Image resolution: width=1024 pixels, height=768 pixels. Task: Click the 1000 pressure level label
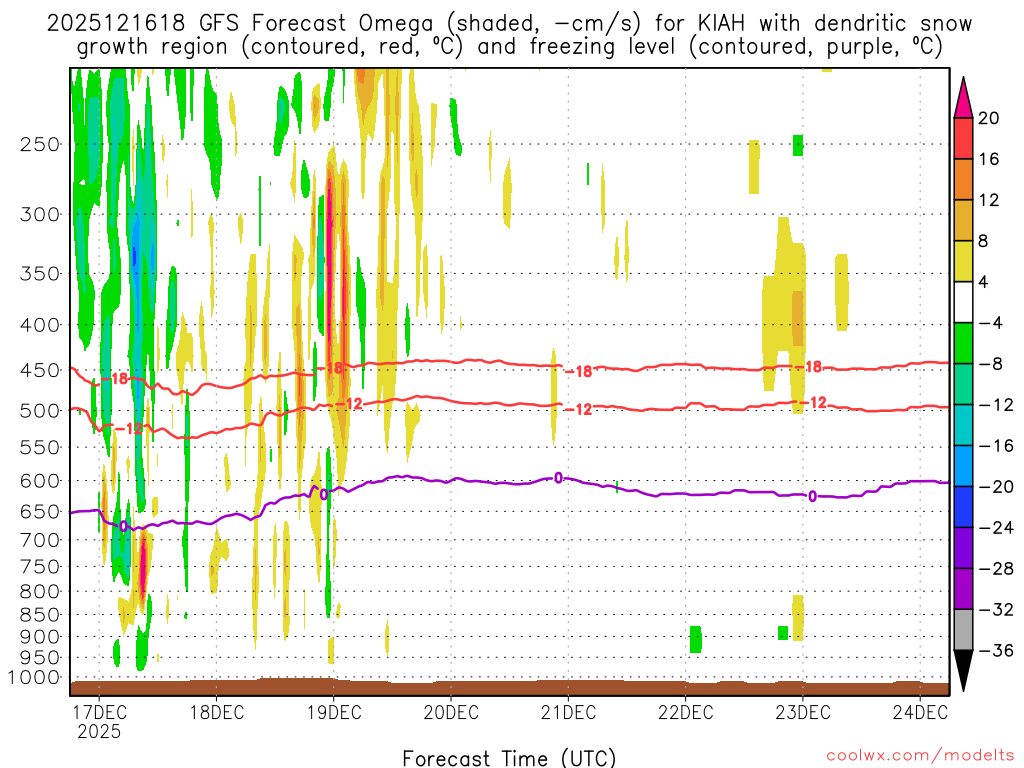point(34,677)
